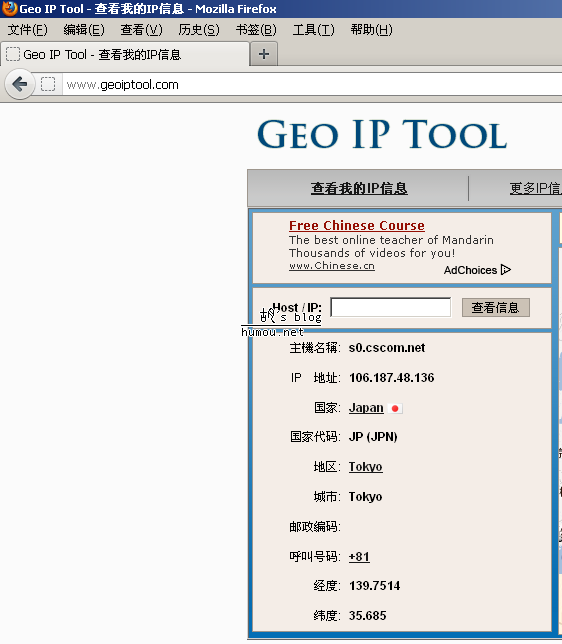Click the hostname value s0.cscom.net
This screenshot has height=644, width=562.
coord(387,348)
